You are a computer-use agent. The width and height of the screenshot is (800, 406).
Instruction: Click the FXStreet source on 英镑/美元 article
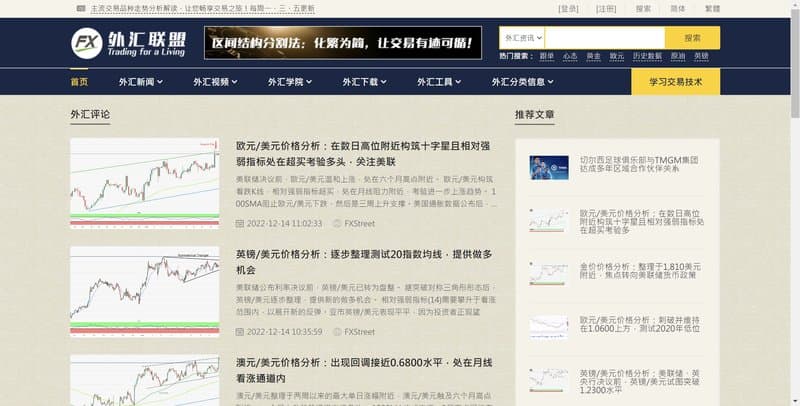click(x=359, y=332)
